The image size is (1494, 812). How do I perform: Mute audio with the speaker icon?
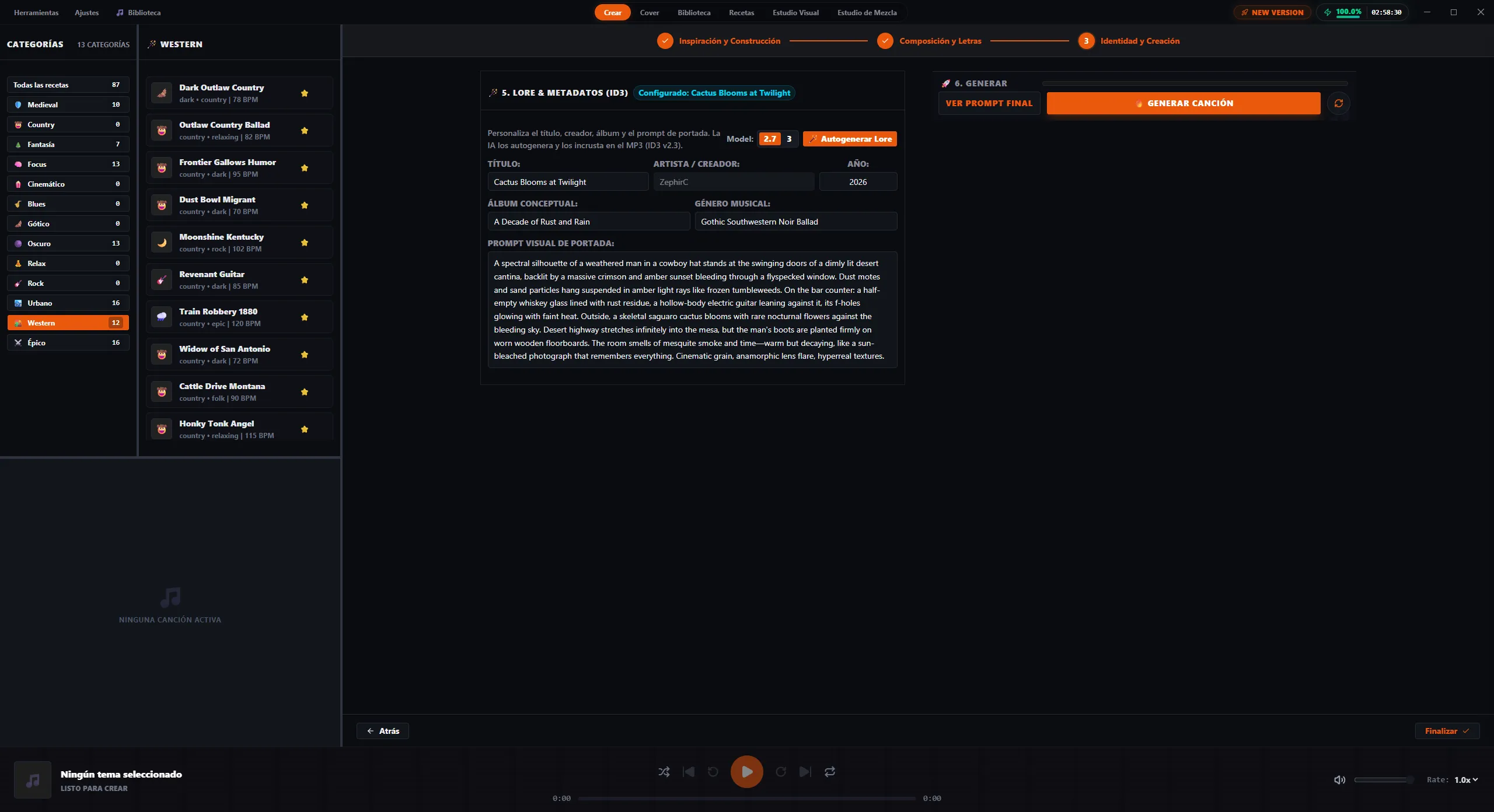point(1339,780)
